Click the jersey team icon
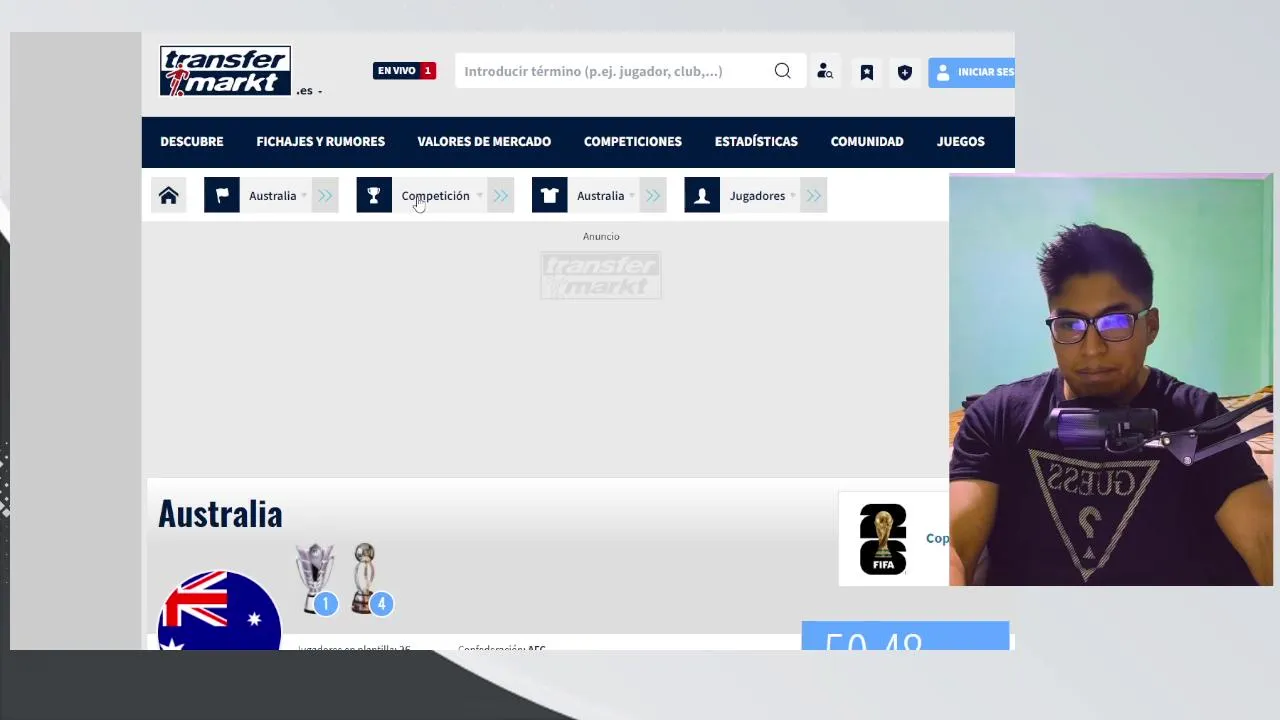 pyautogui.click(x=549, y=195)
